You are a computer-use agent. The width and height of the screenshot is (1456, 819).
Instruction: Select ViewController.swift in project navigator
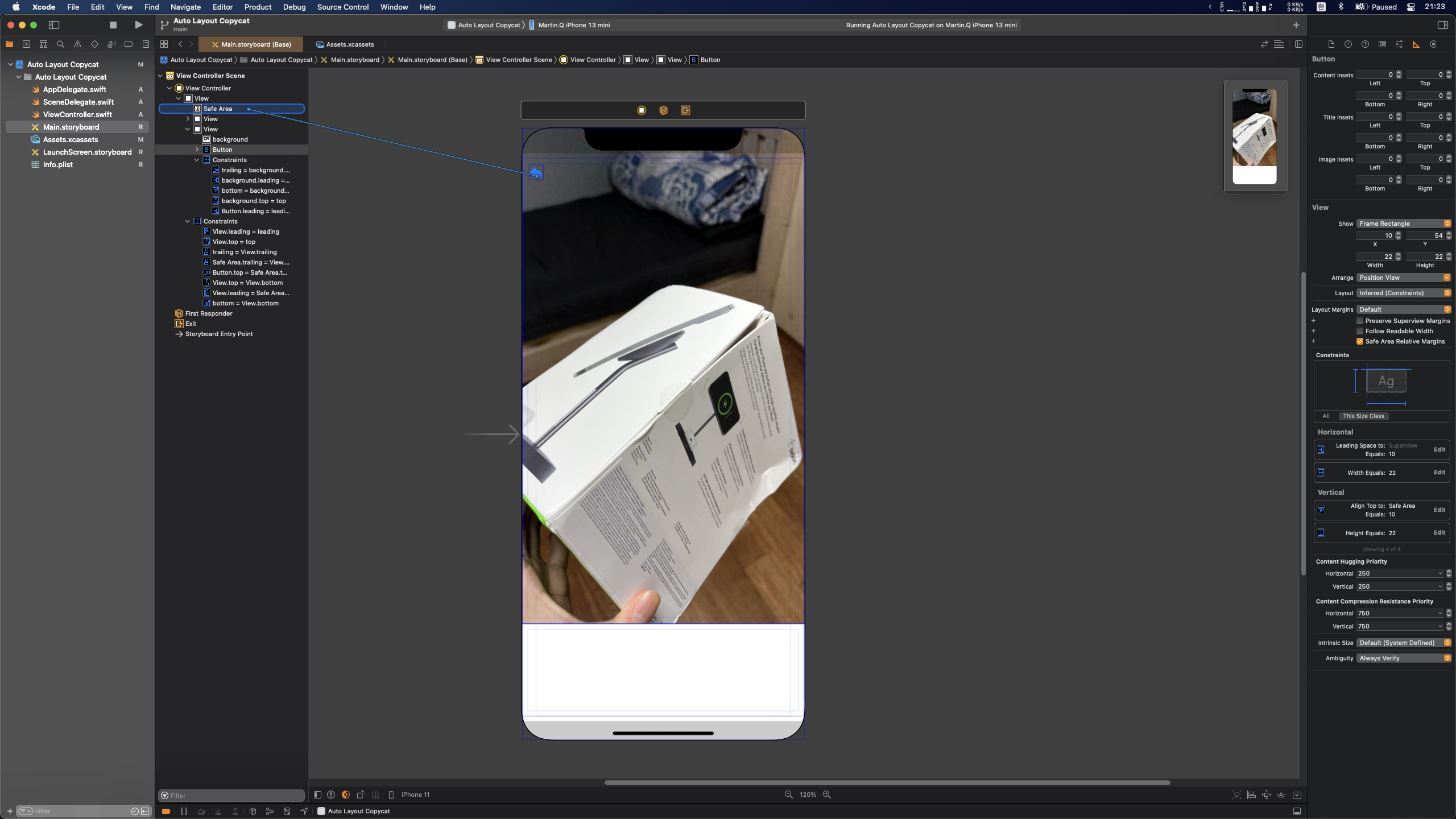pos(77,114)
